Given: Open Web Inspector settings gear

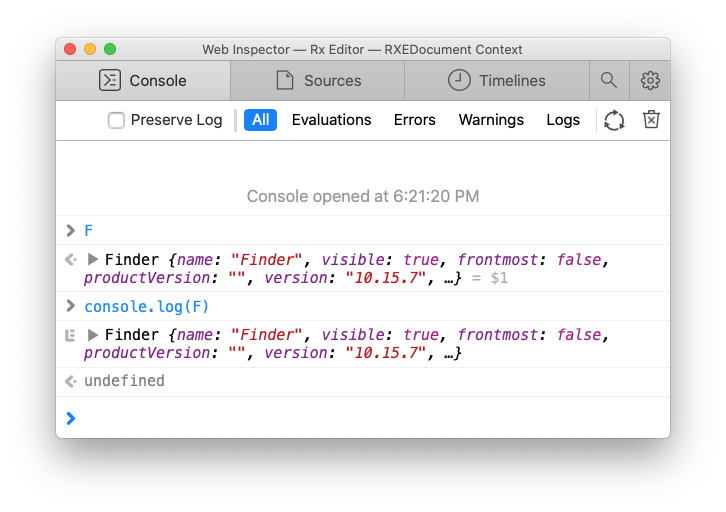Looking at the screenshot, I should pos(650,81).
